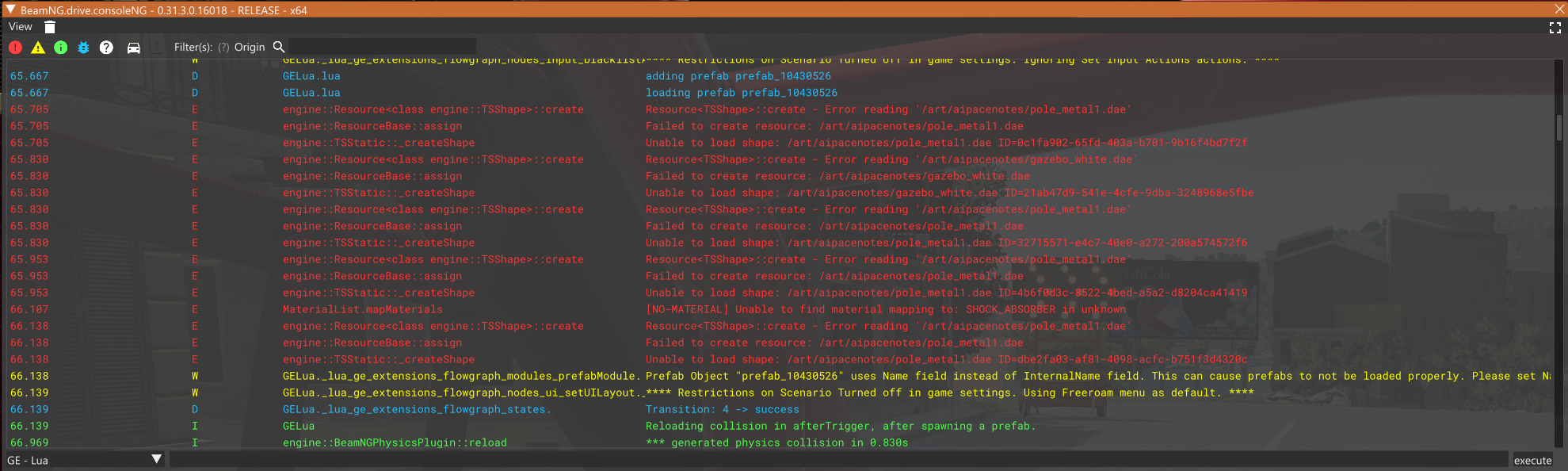This screenshot has width=1568, height=471.
Task: Focus the filter search text field
Action: 382,47
